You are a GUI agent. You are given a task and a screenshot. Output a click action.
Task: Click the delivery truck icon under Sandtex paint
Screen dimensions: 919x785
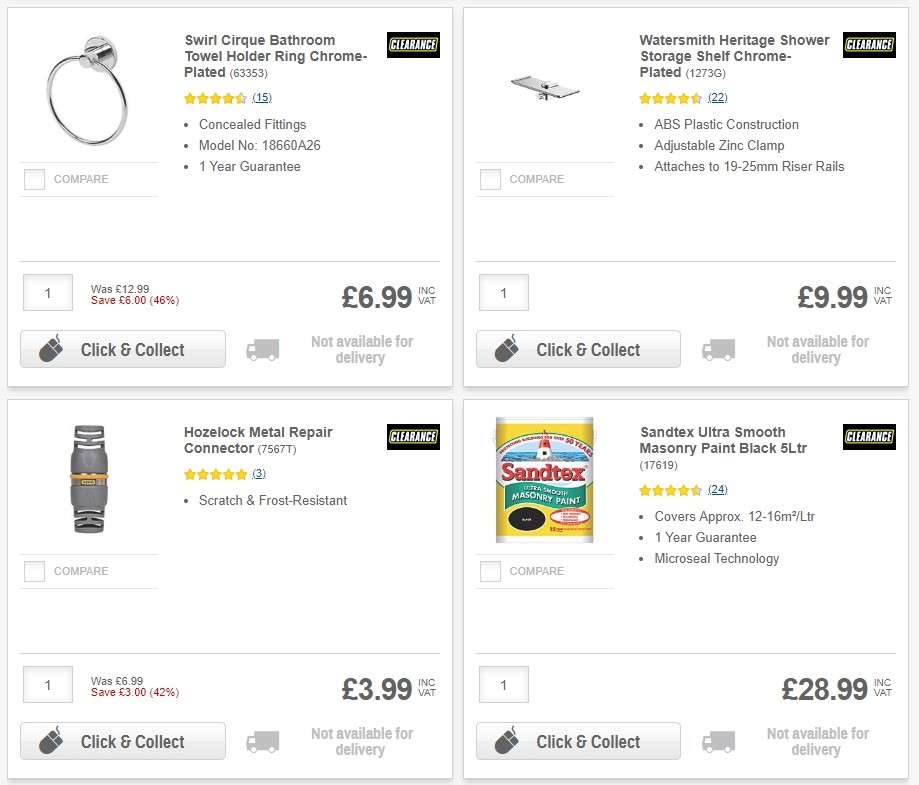720,740
